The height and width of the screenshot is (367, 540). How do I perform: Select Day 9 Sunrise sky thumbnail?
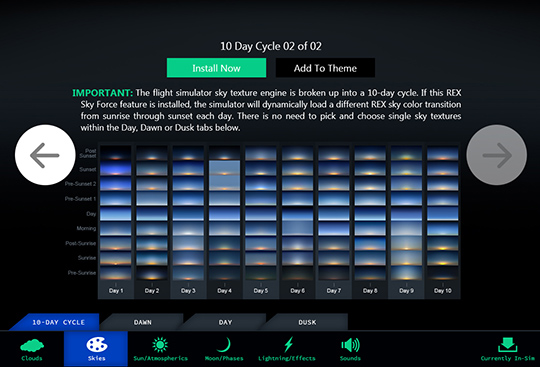pos(406,258)
